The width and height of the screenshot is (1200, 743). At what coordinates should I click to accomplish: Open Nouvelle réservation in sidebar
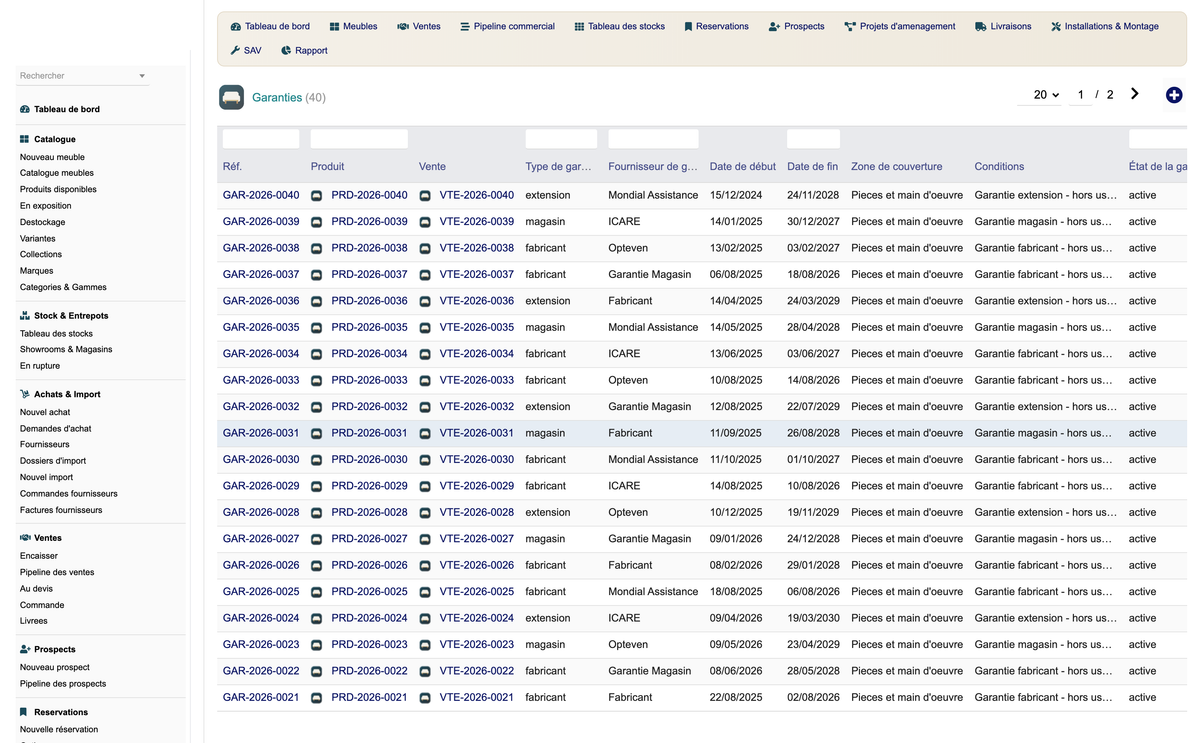coord(59,729)
